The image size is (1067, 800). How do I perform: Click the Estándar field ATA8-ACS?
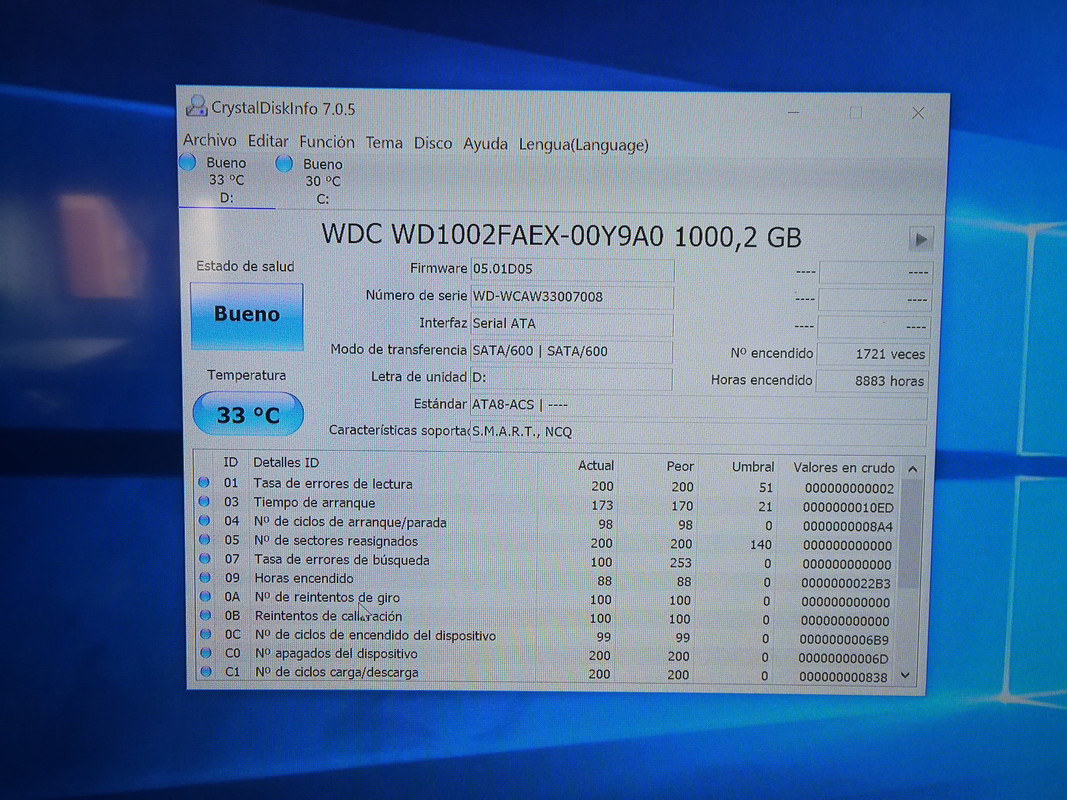point(698,405)
